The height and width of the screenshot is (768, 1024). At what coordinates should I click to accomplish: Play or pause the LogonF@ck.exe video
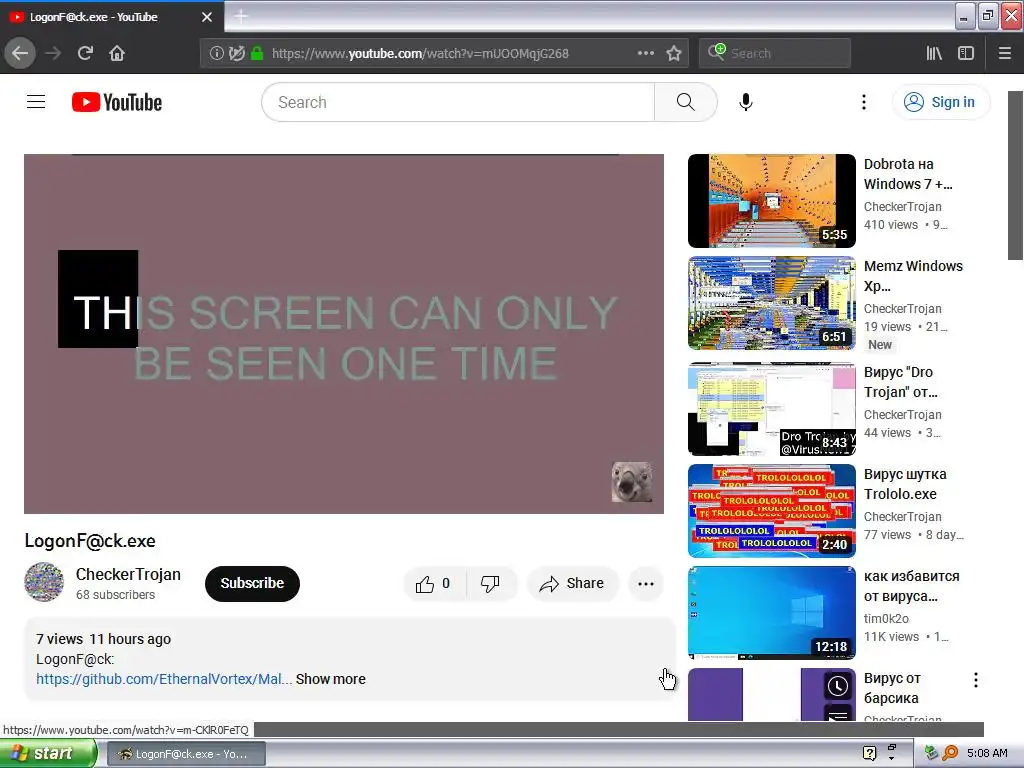click(344, 334)
